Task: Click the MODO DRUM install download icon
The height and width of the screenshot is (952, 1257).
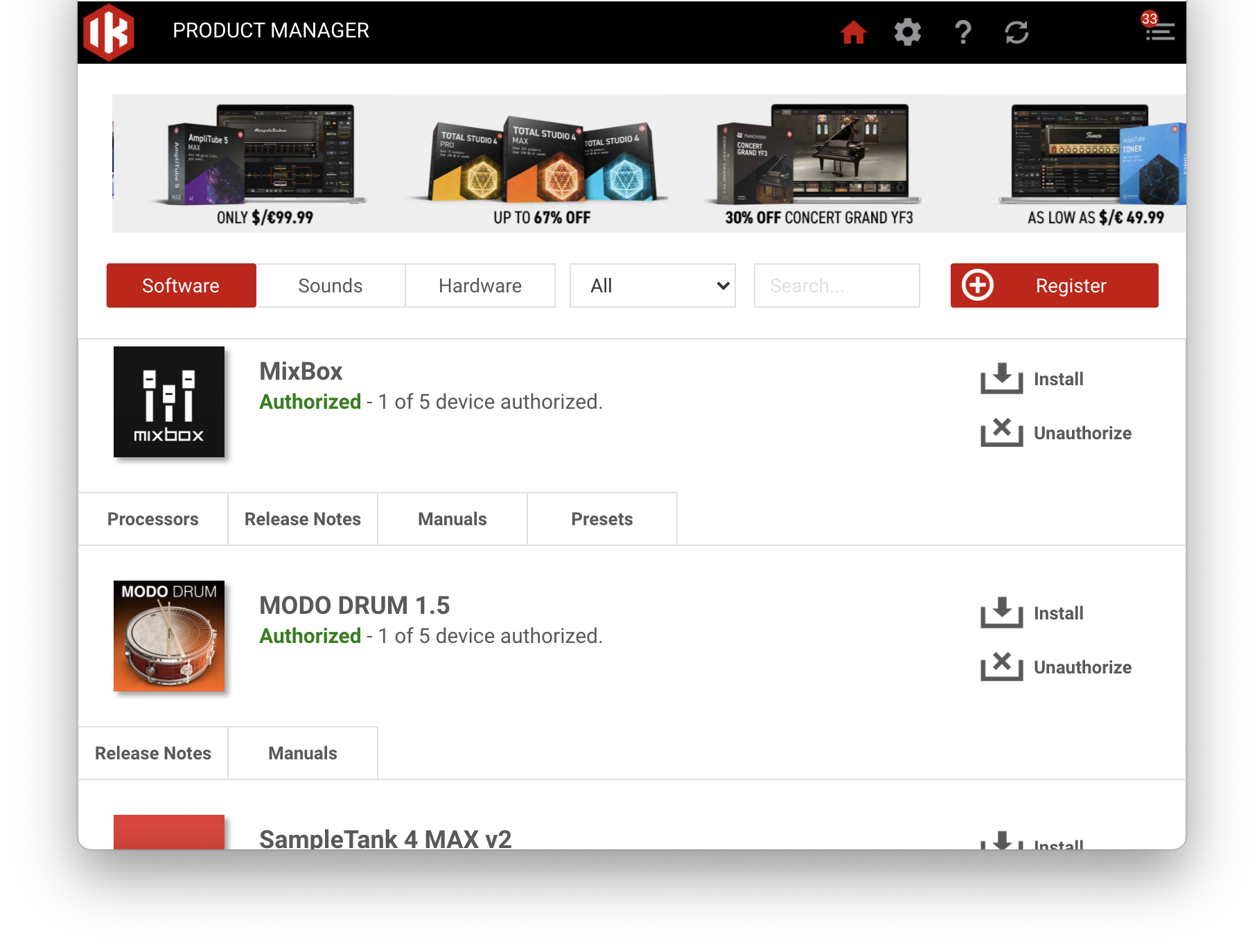Action: [x=1001, y=612]
